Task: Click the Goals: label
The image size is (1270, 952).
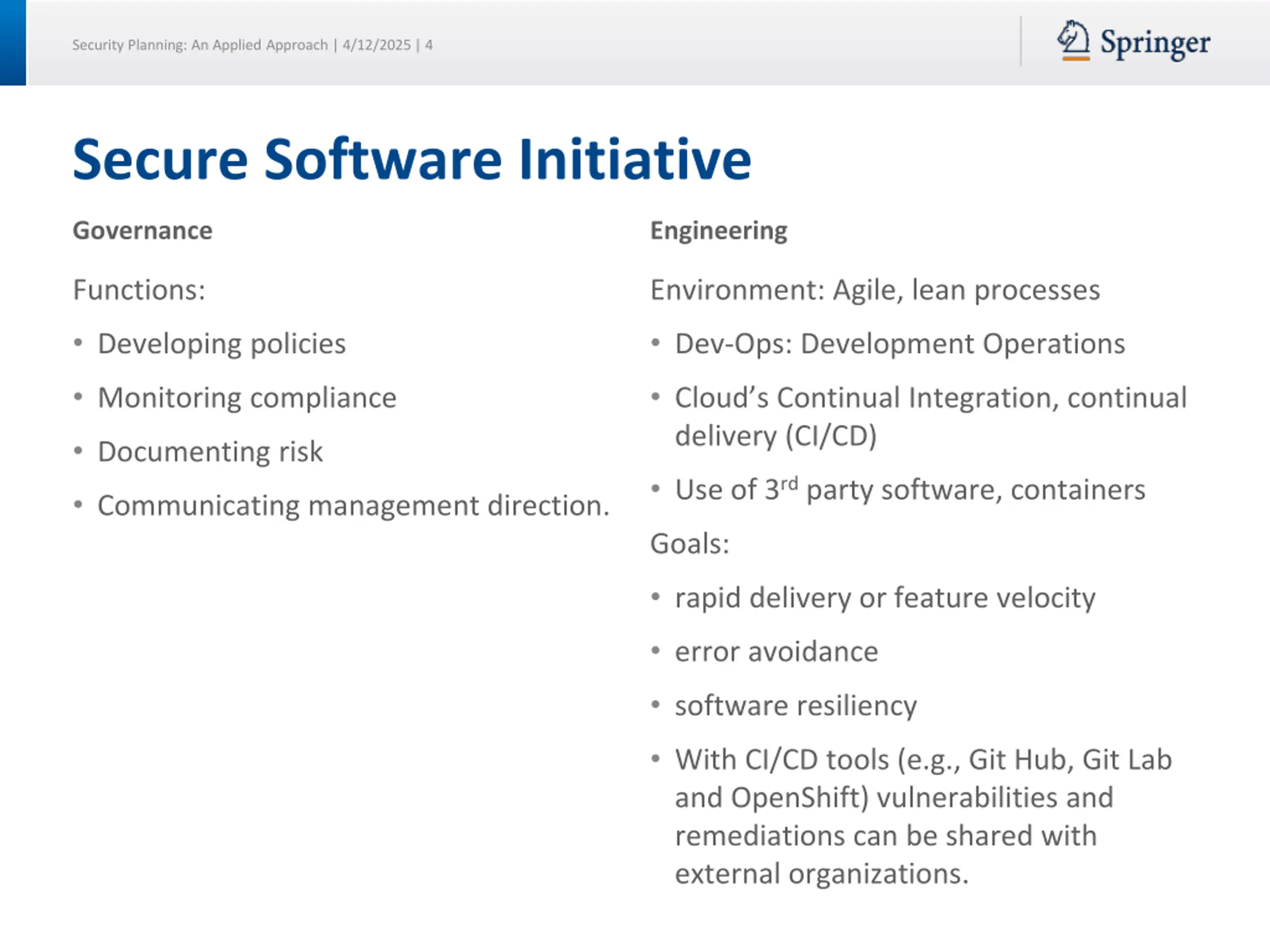Action: (690, 543)
